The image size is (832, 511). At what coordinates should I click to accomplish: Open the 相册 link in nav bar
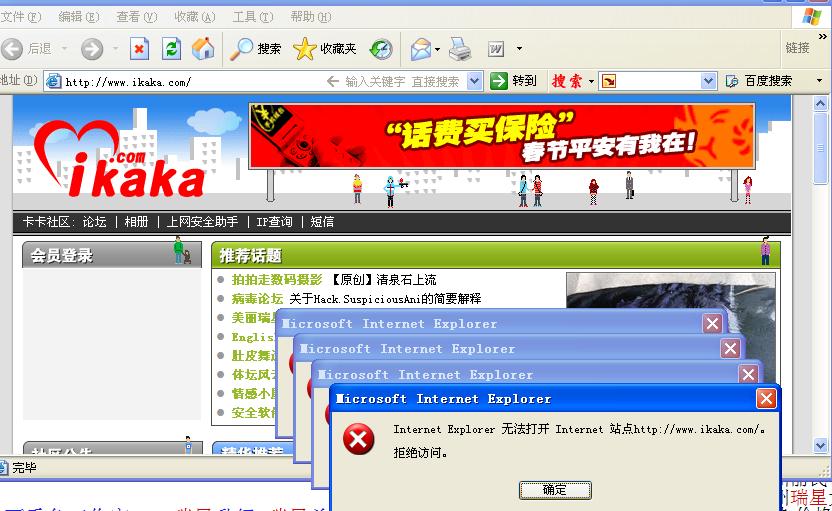[x=136, y=222]
